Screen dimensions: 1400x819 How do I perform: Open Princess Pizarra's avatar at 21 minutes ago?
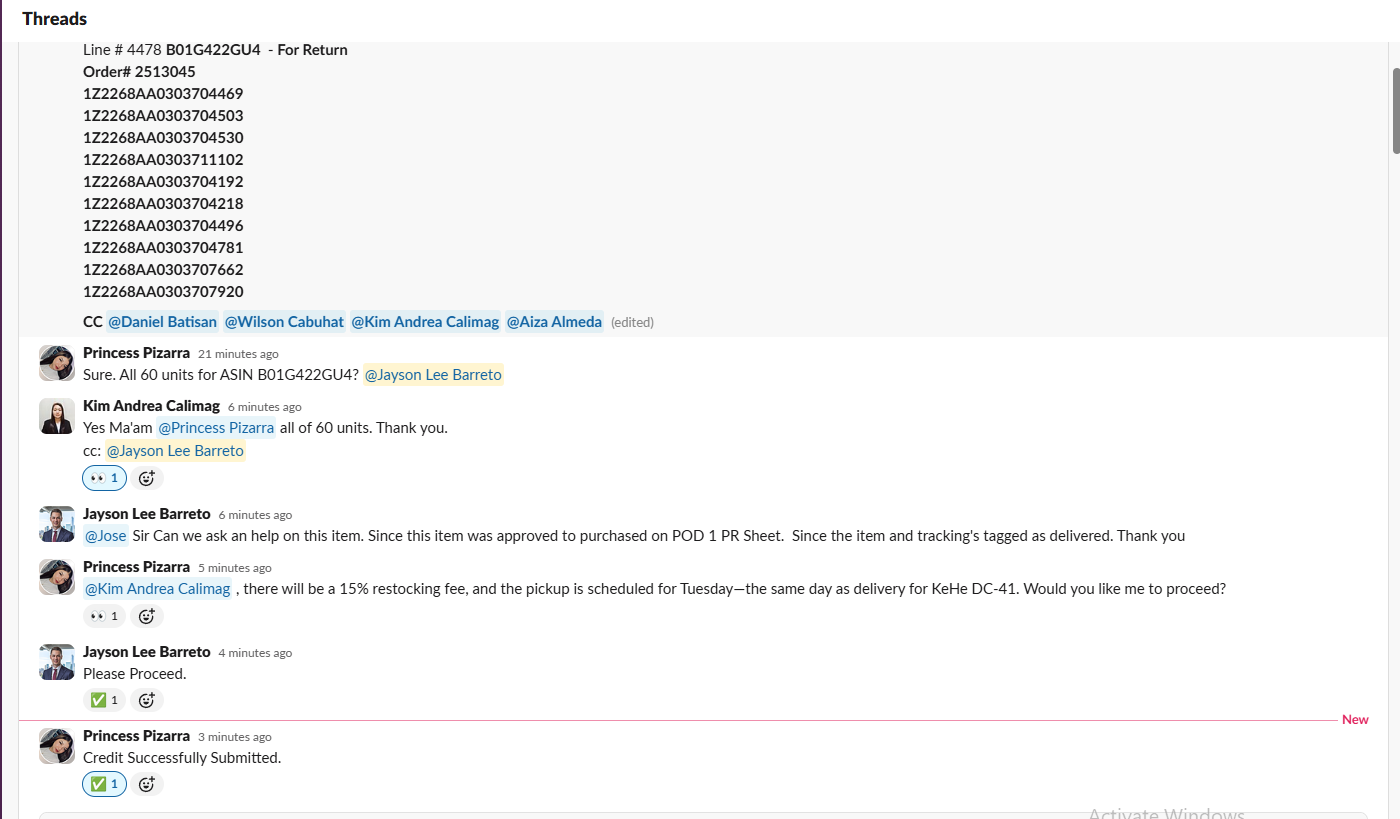[57, 363]
